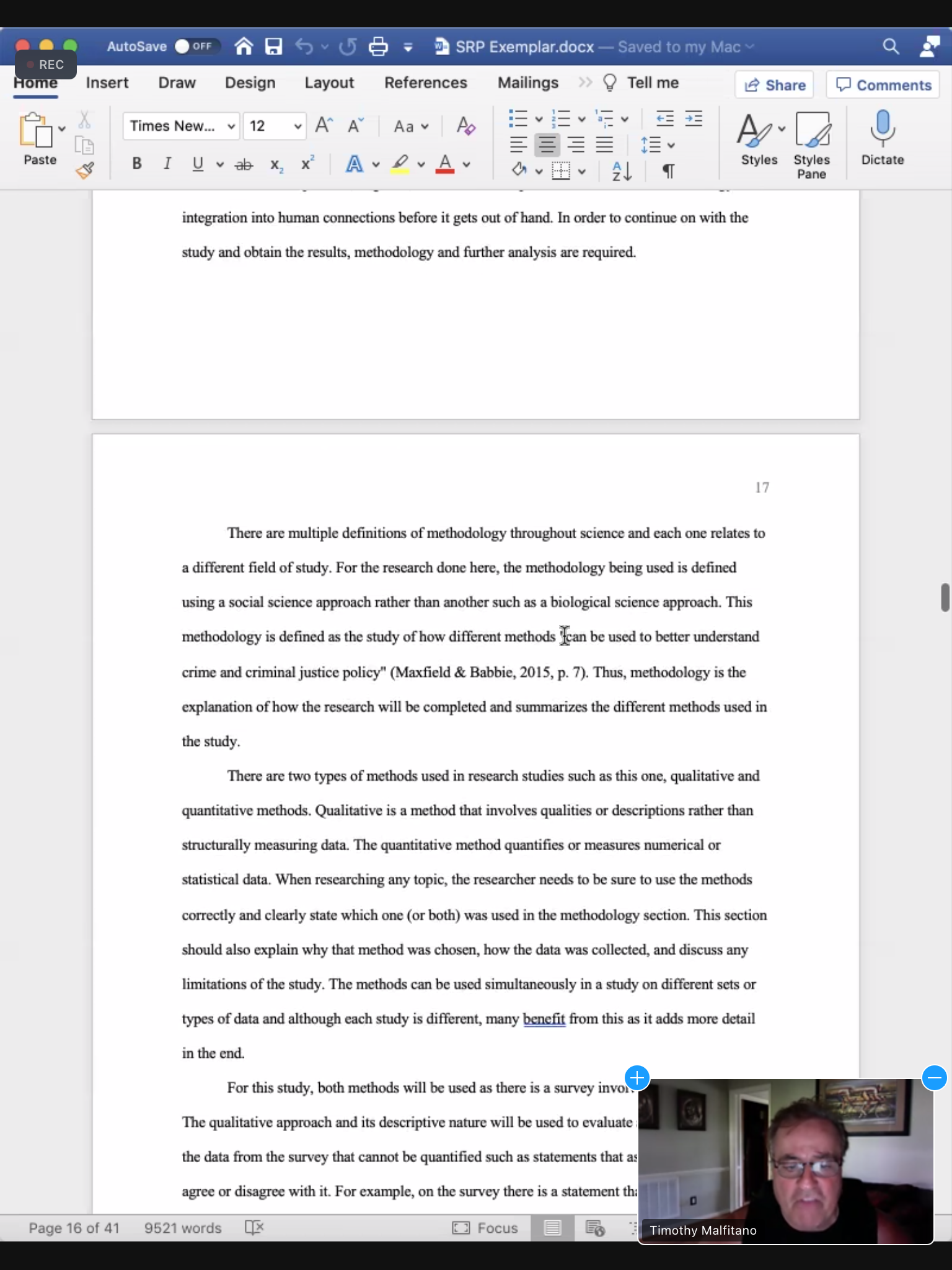Switch to the References tab
The image size is (952, 1270).
click(x=425, y=83)
